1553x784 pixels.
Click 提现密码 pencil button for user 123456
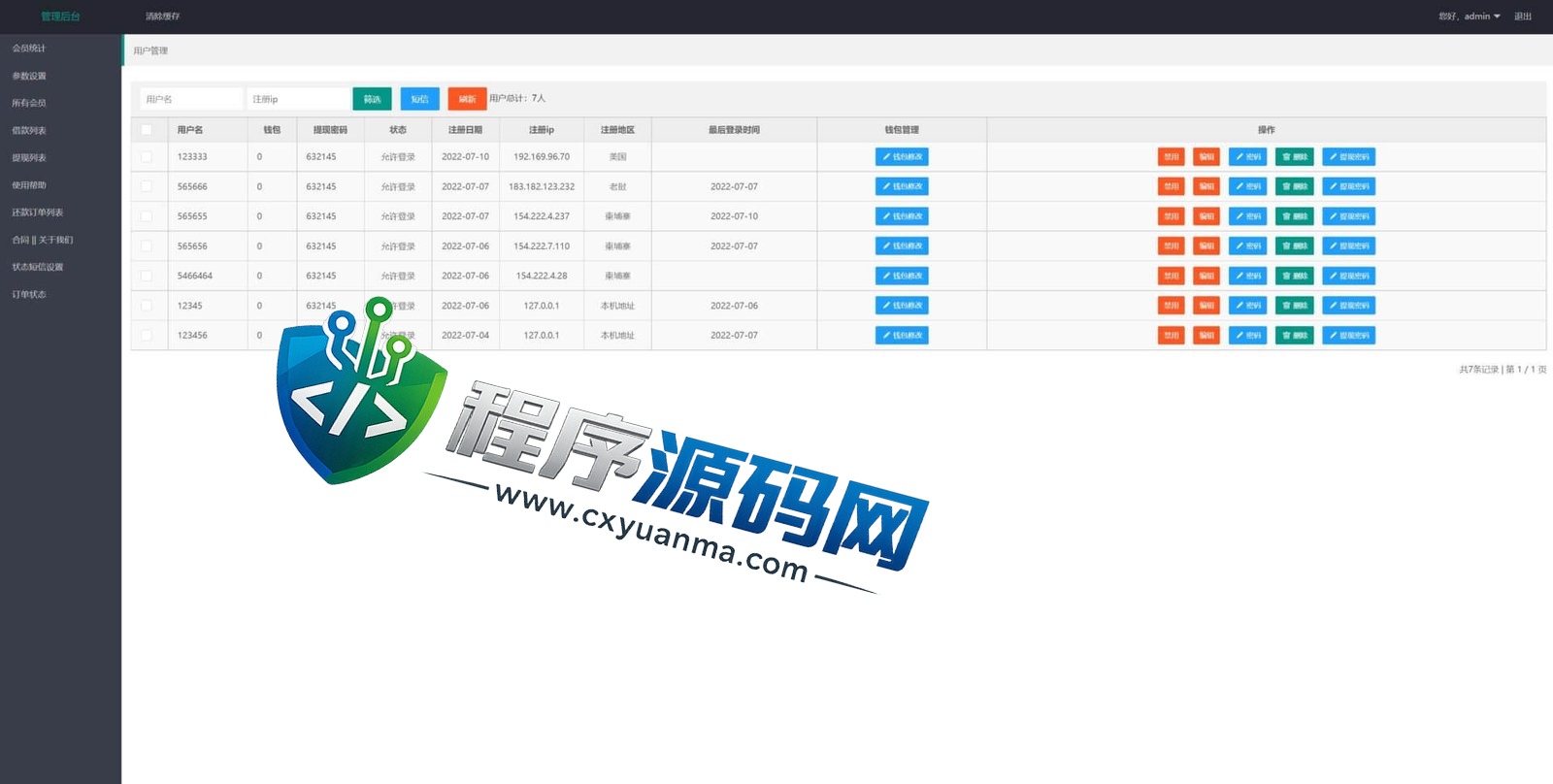pyautogui.click(x=1348, y=335)
